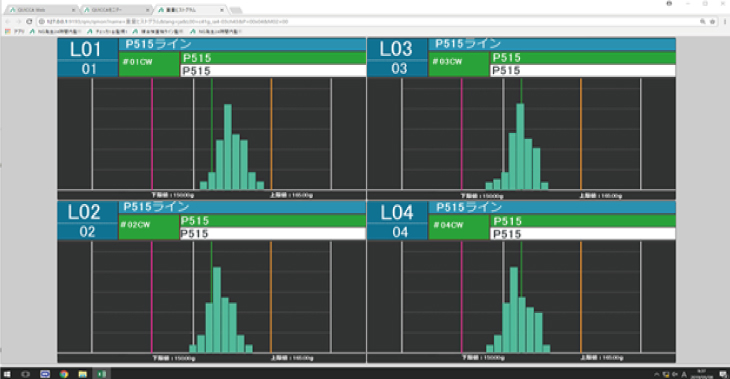Click the taskbar clock
The height and width of the screenshot is (379, 730).
tap(702, 374)
